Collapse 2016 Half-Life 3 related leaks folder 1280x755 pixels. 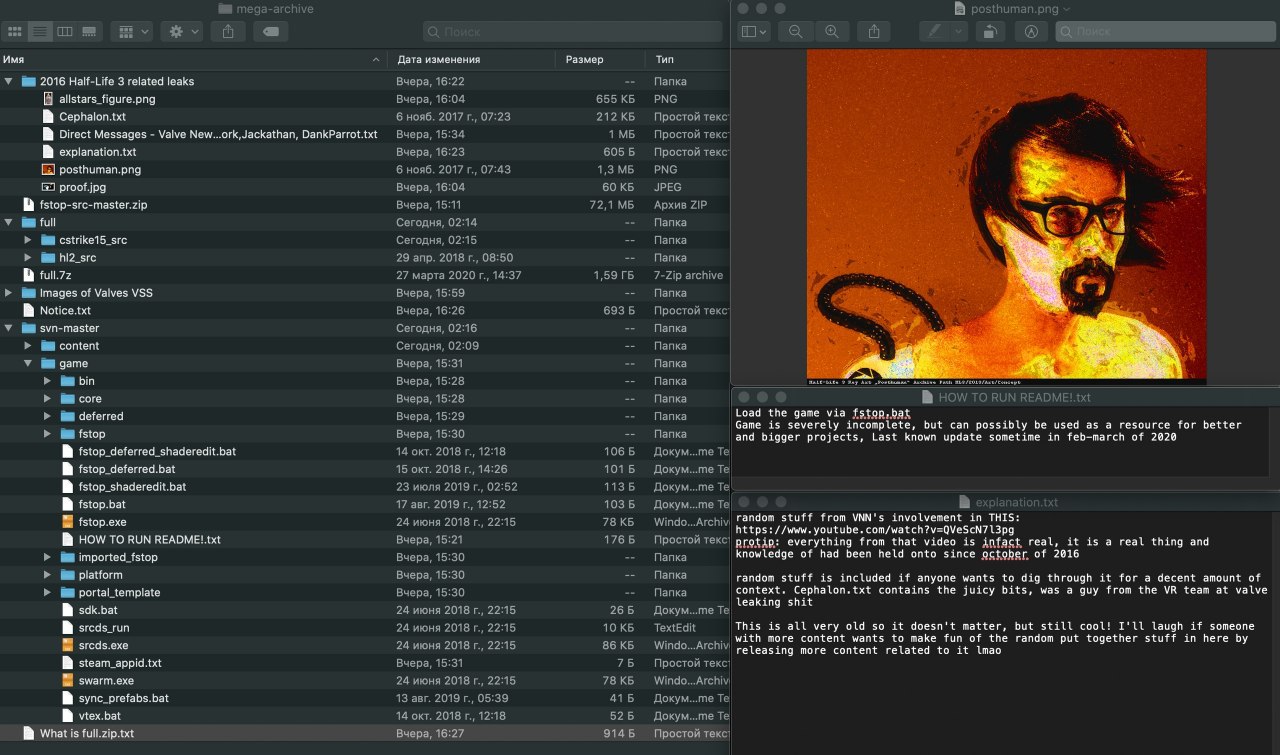click(x=9, y=81)
